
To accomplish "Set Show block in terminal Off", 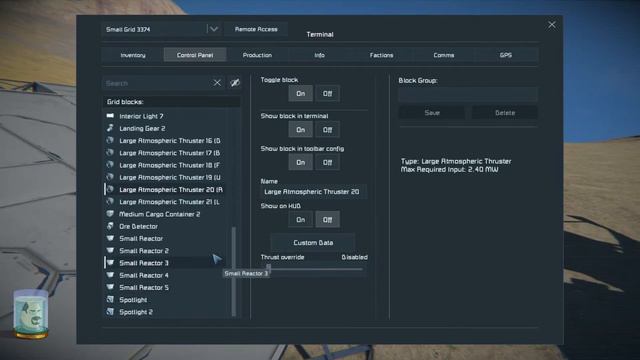I will (327, 130).
